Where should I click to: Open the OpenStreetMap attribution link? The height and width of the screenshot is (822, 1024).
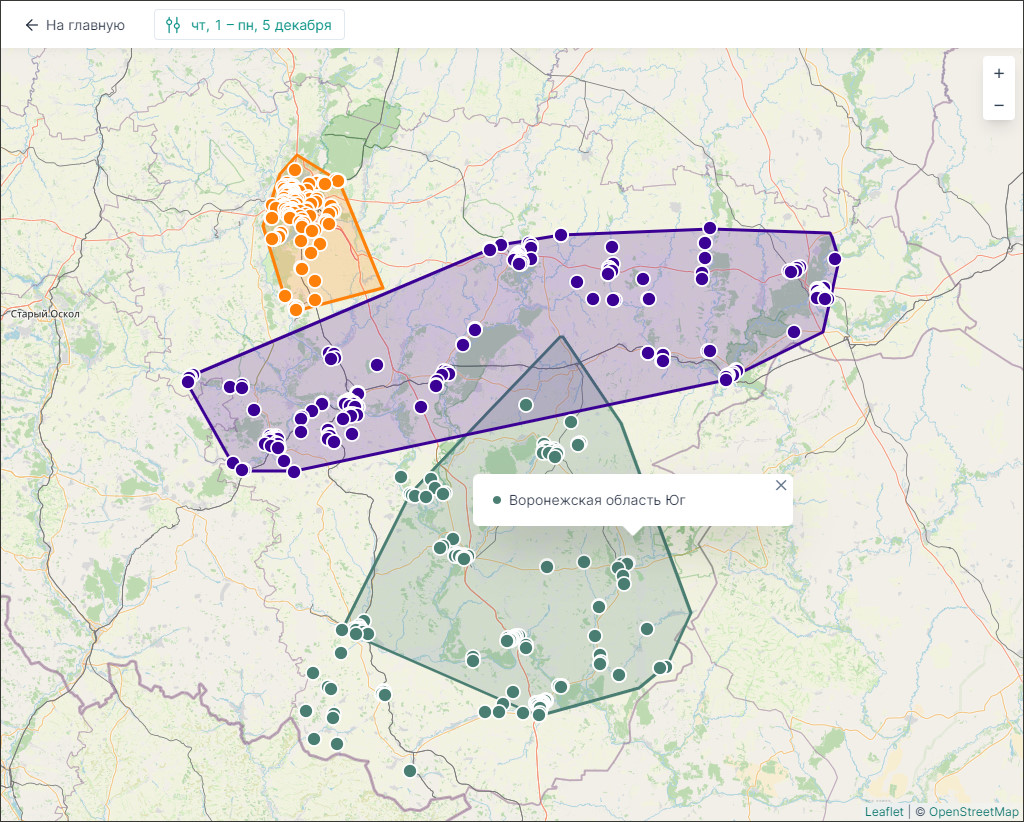[973, 811]
